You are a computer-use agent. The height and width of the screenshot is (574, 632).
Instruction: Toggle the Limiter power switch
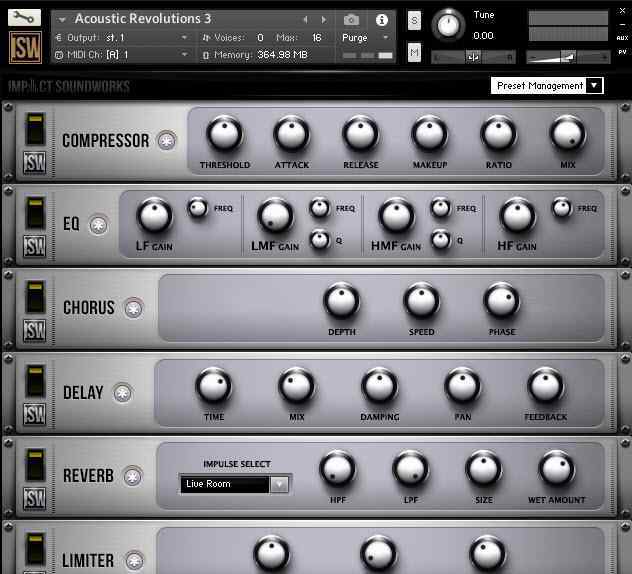[35, 549]
